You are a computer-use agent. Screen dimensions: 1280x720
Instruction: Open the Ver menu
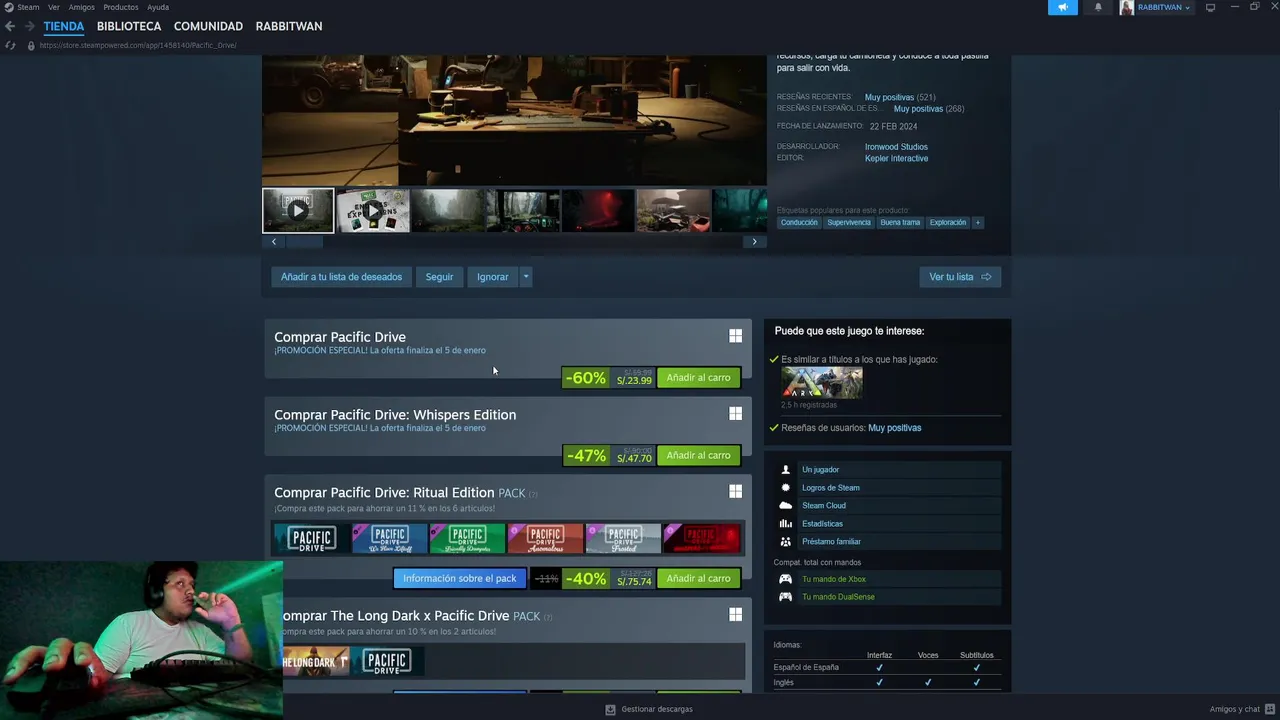[x=54, y=7]
